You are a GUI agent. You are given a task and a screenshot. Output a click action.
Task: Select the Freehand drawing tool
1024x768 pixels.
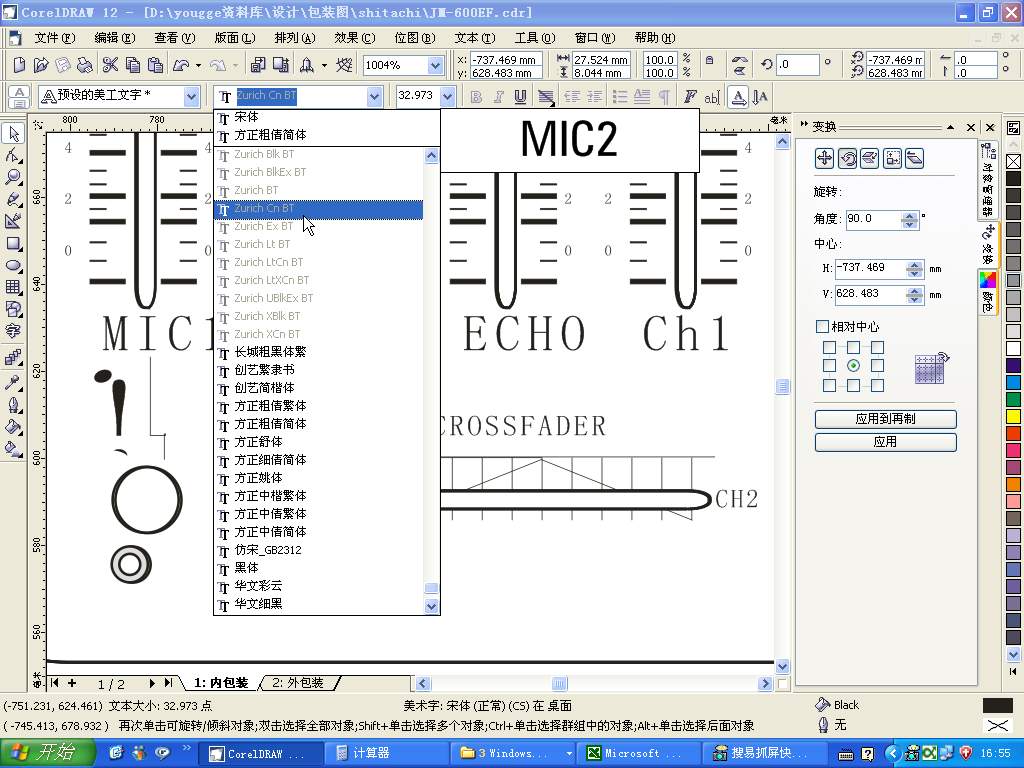[13, 199]
